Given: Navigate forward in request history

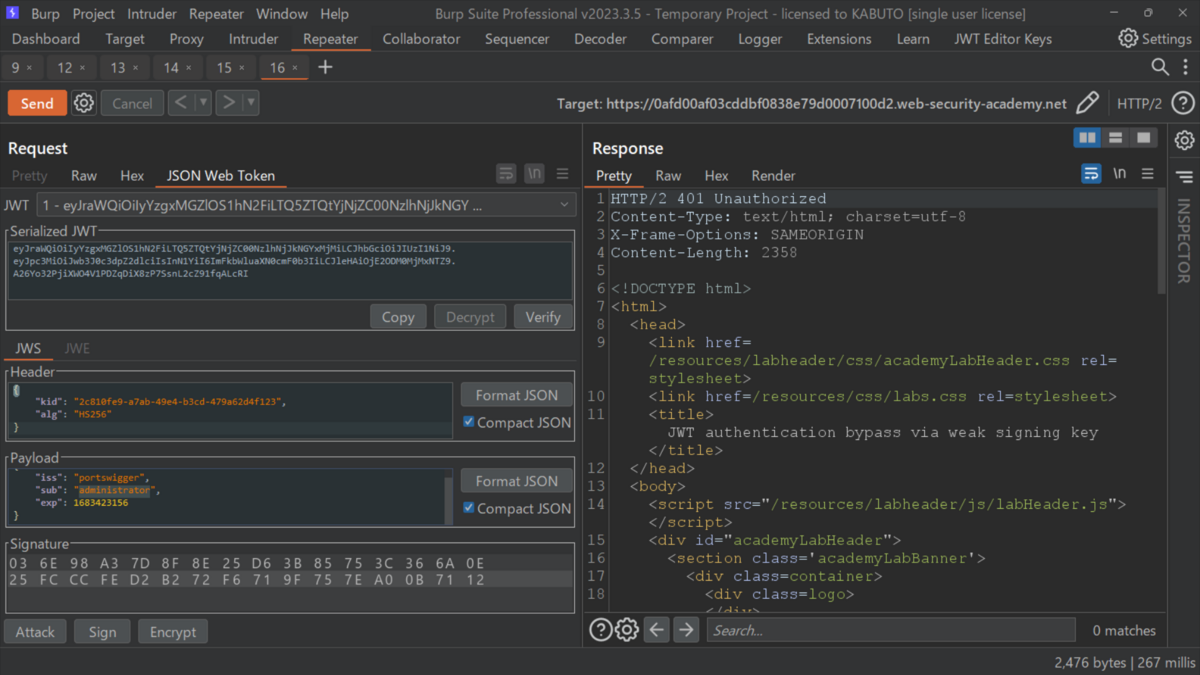Looking at the screenshot, I should [229, 103].
